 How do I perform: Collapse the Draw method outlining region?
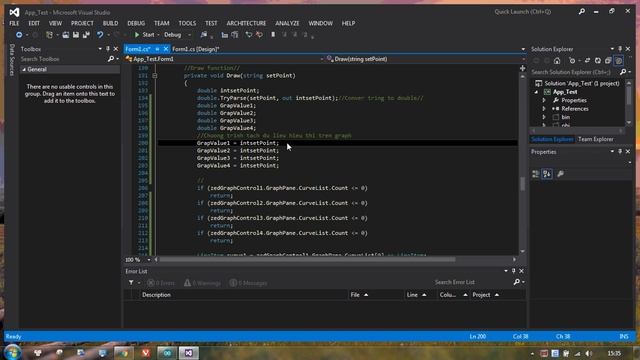155,76
